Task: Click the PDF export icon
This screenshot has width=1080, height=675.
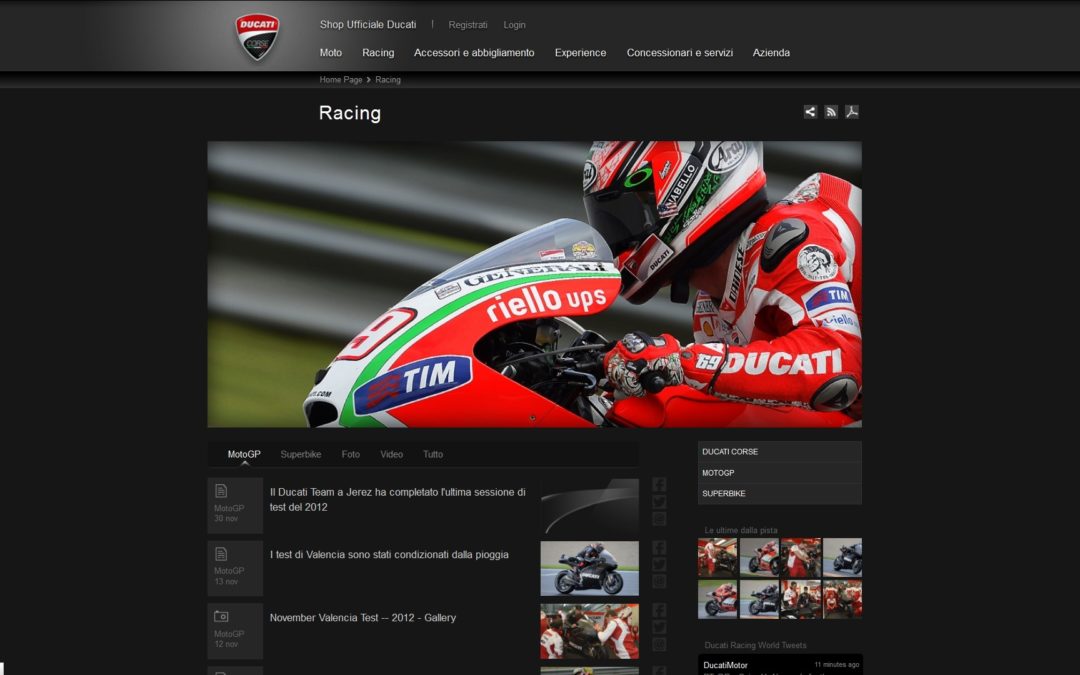Action: coord(852,112)
